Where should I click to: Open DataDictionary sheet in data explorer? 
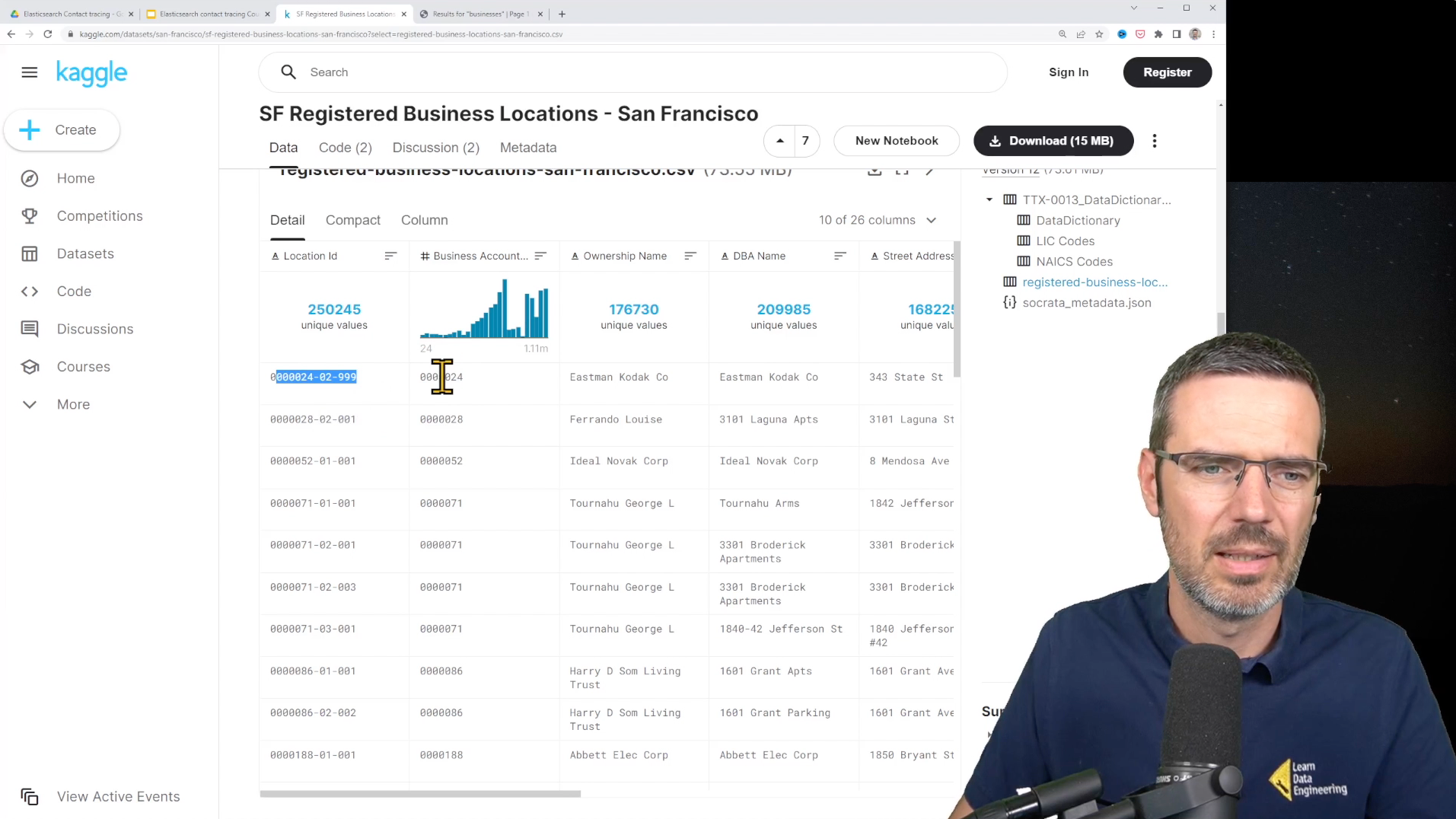tap(1078, 221)
